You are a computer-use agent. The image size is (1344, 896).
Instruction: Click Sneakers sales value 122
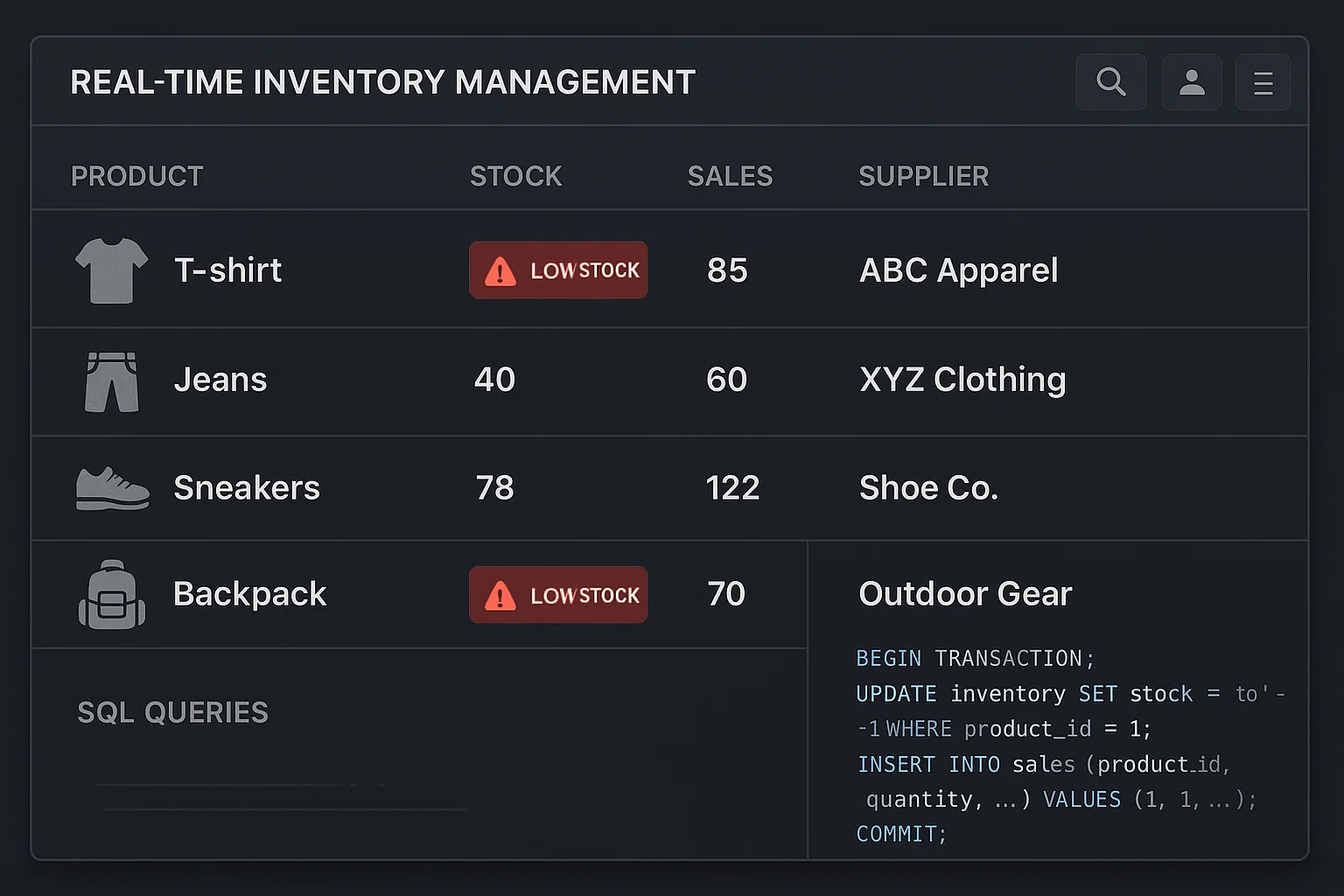click(x=733, y=488)
